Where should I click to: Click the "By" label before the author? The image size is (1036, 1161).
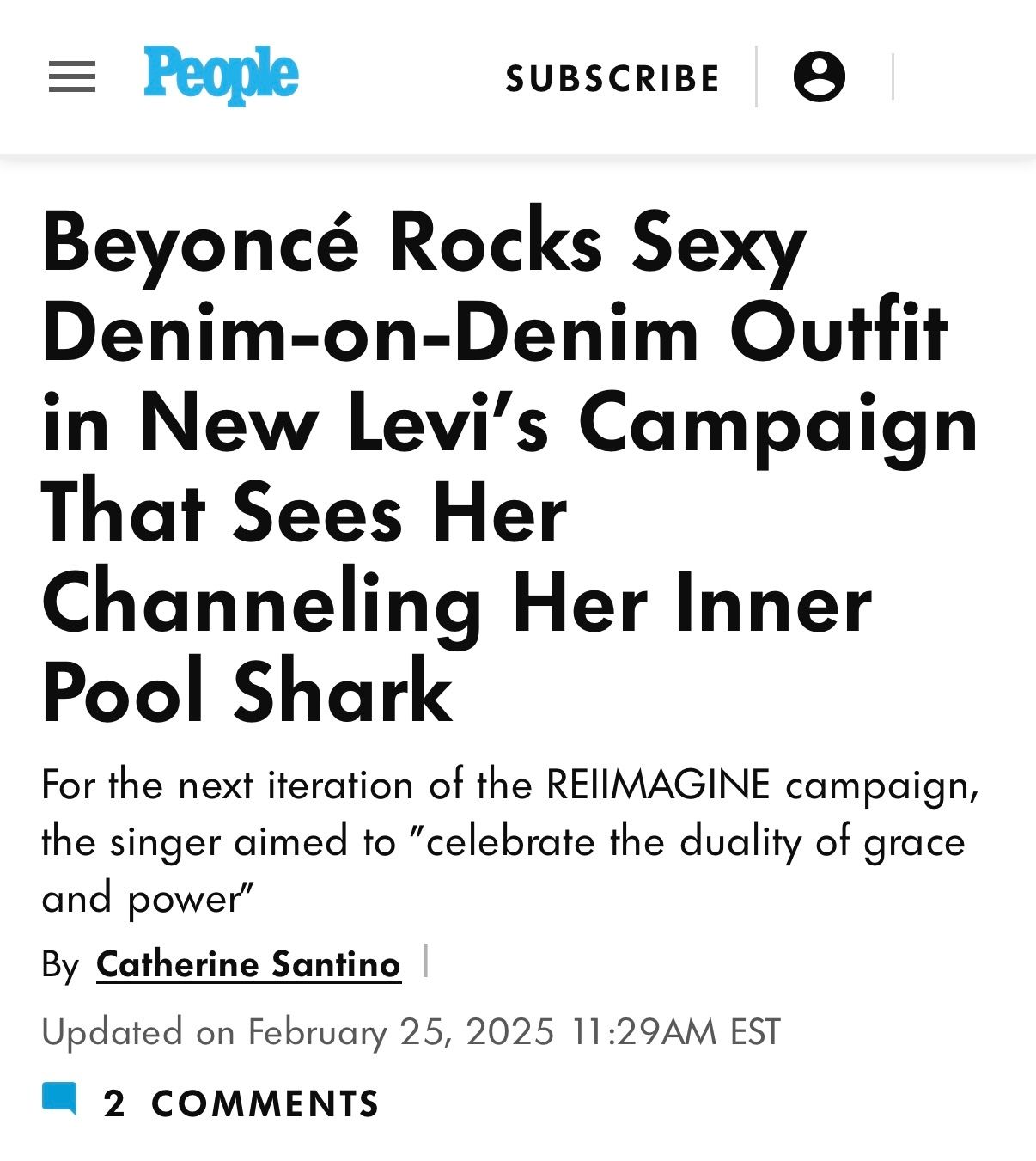pos(60,965)
